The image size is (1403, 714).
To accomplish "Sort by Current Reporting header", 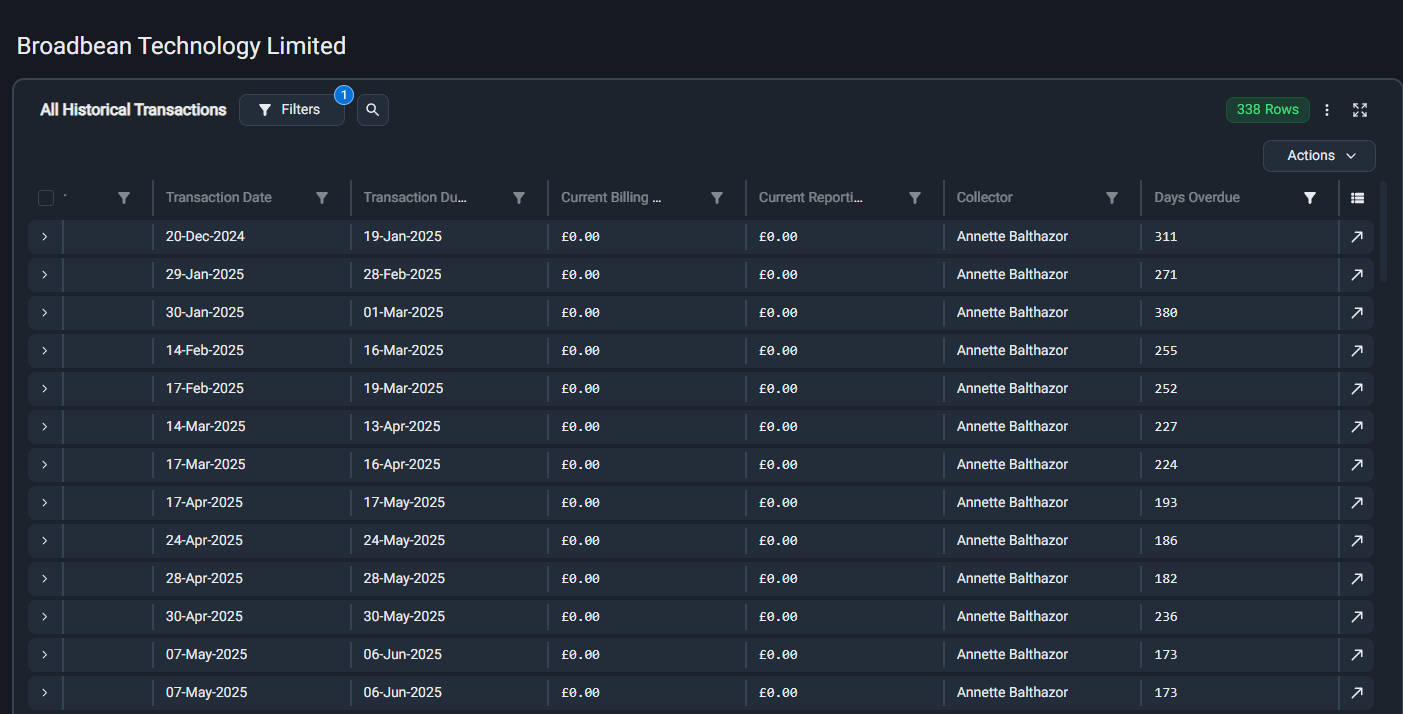I will pyautogui.click(x=810, y=198).
